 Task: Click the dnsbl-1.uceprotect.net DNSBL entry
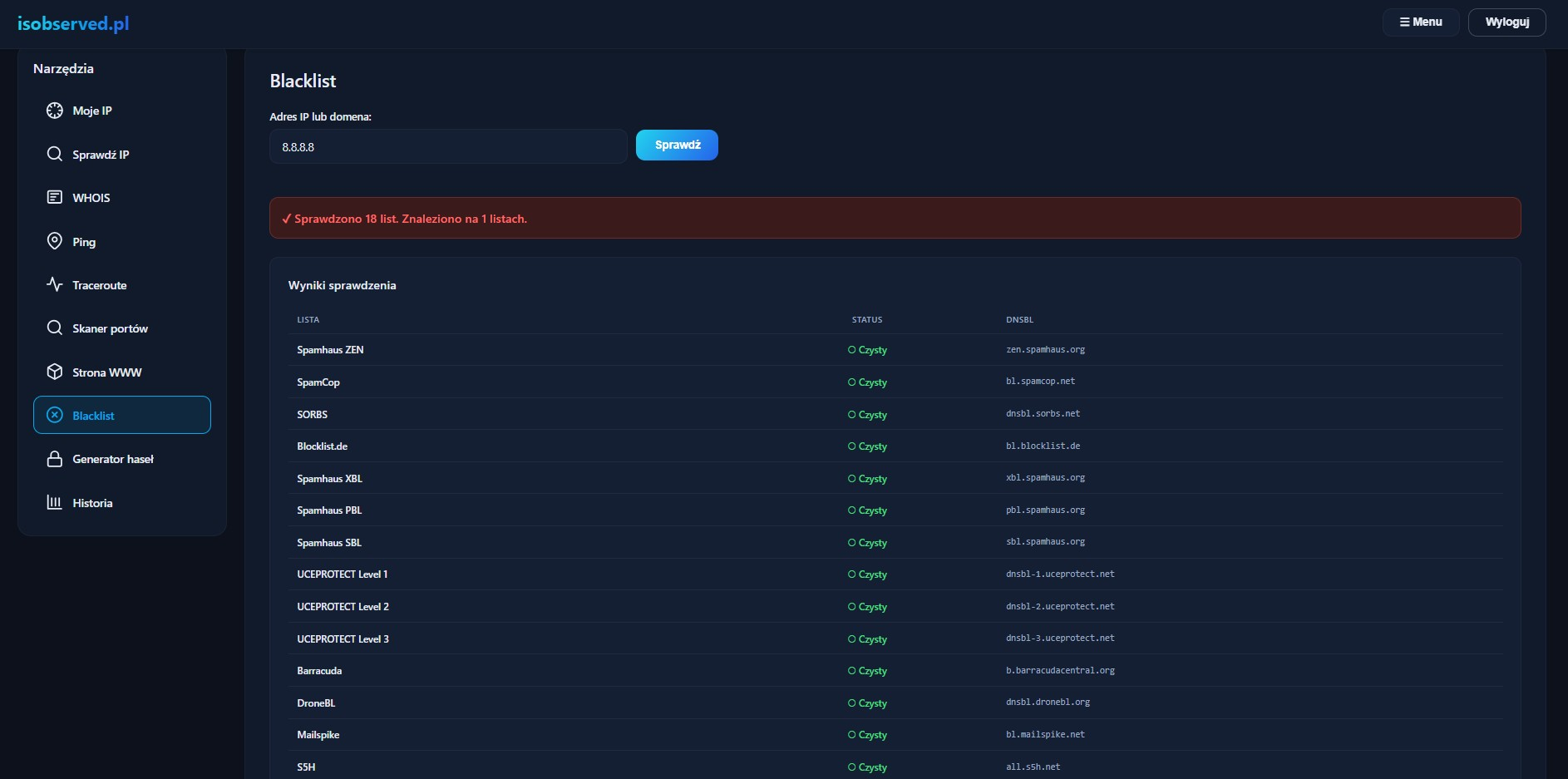[x=1060, y=574]
